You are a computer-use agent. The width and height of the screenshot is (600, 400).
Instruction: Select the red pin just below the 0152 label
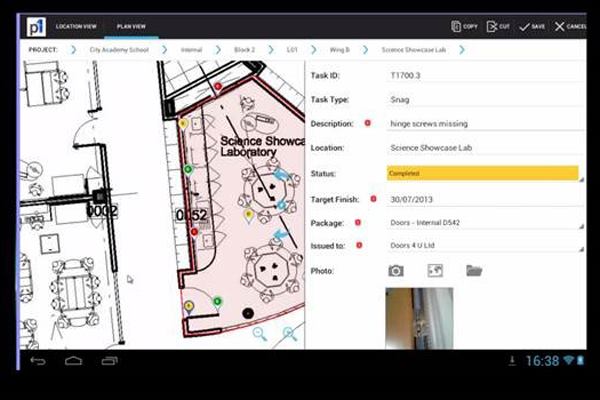click(194, 232)
